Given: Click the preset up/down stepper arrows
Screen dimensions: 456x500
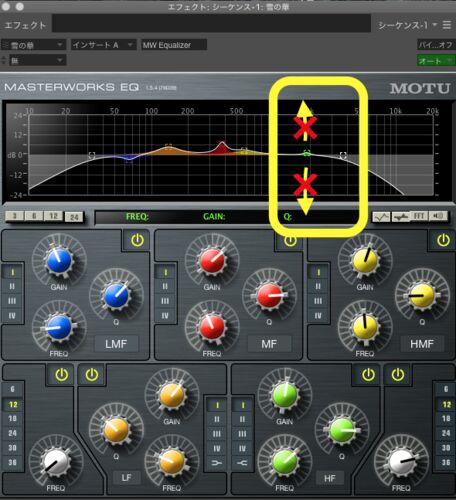Looking at the screenshot, I should pyautogui.click(x=4, y=60).
